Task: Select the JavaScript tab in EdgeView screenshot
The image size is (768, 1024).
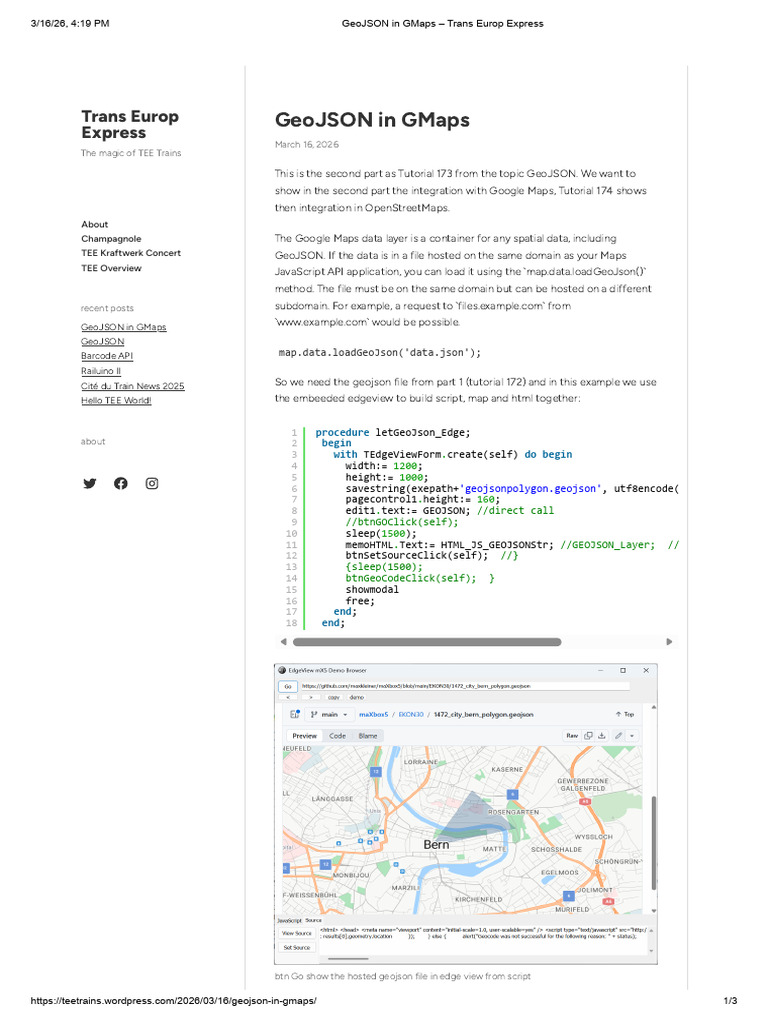Action: pos(289,920)
